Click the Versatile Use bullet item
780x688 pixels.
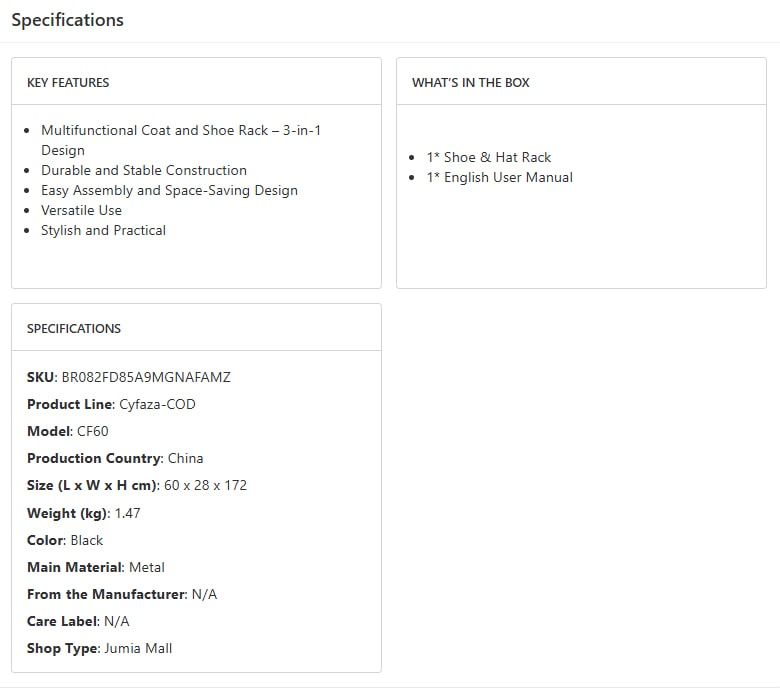(81, 210)
